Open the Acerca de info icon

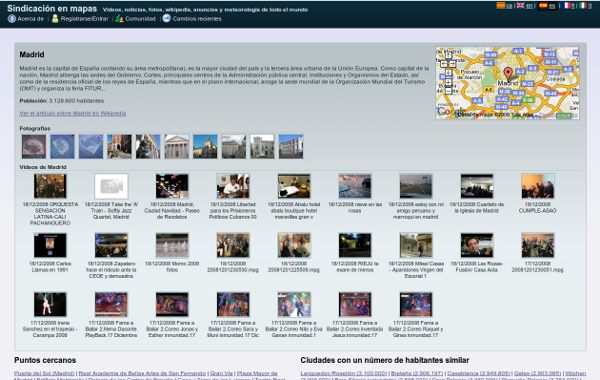click(x=12, y=19)
